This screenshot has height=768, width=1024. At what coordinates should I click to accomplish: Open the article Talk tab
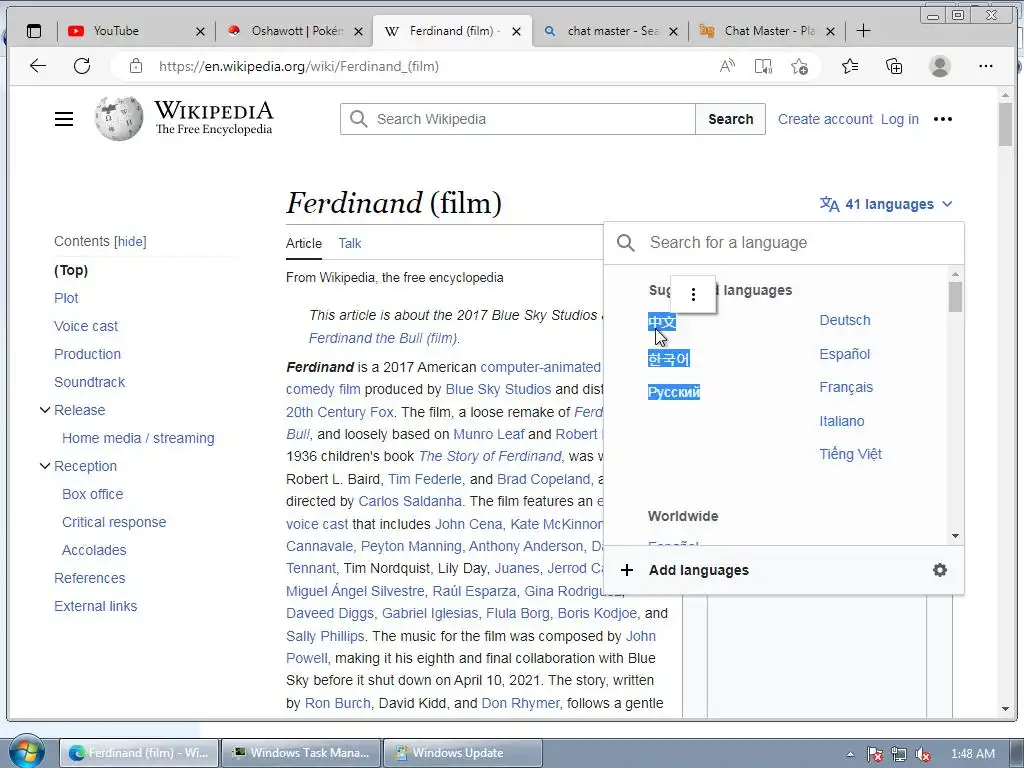coord(349,244)
